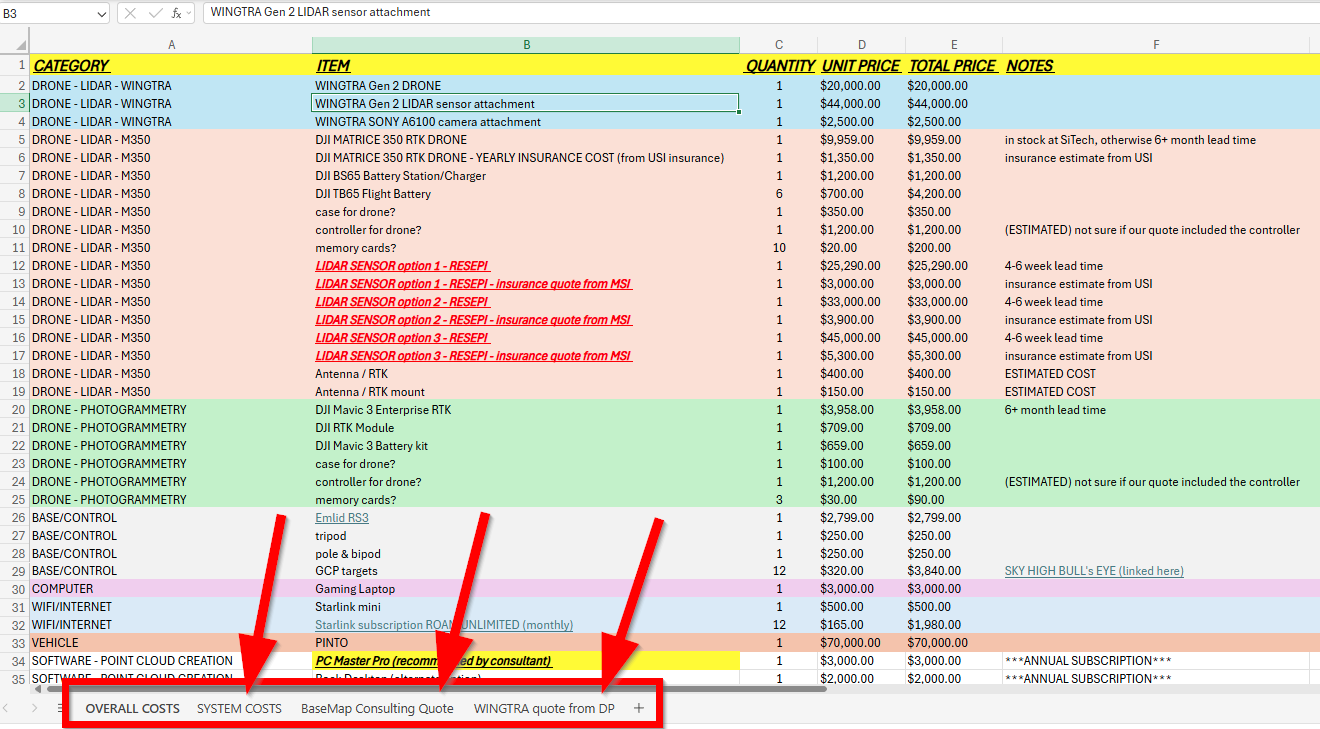Open the Insert Function fx button

(176, 13)
